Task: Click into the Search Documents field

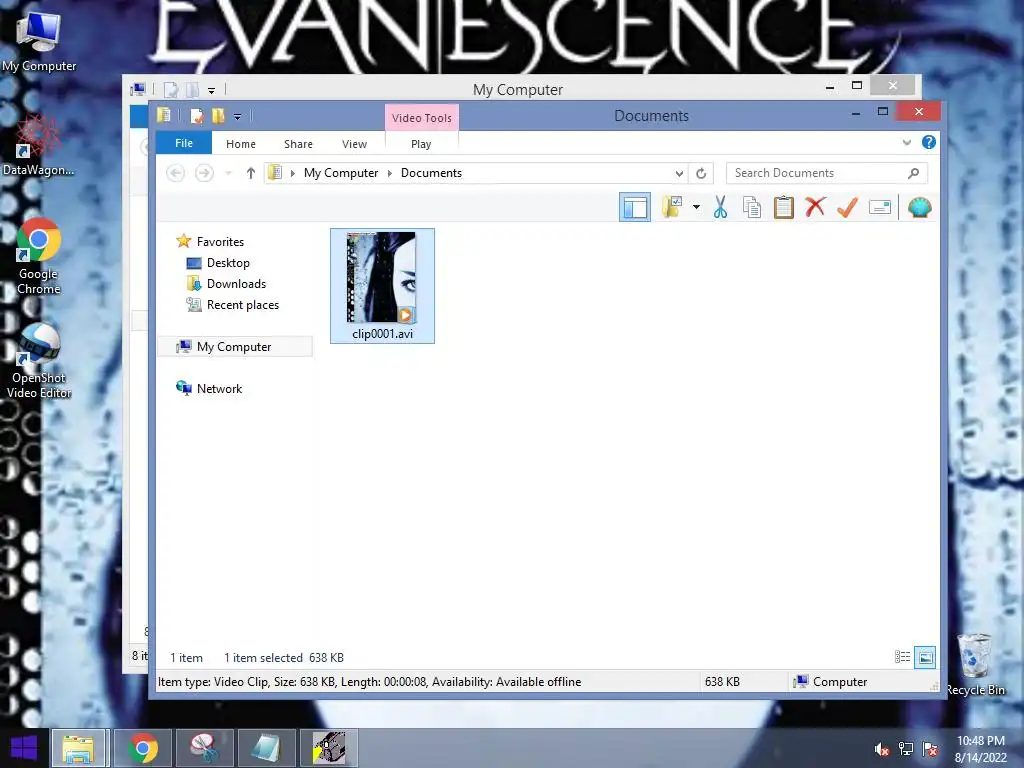Action: 816,173
